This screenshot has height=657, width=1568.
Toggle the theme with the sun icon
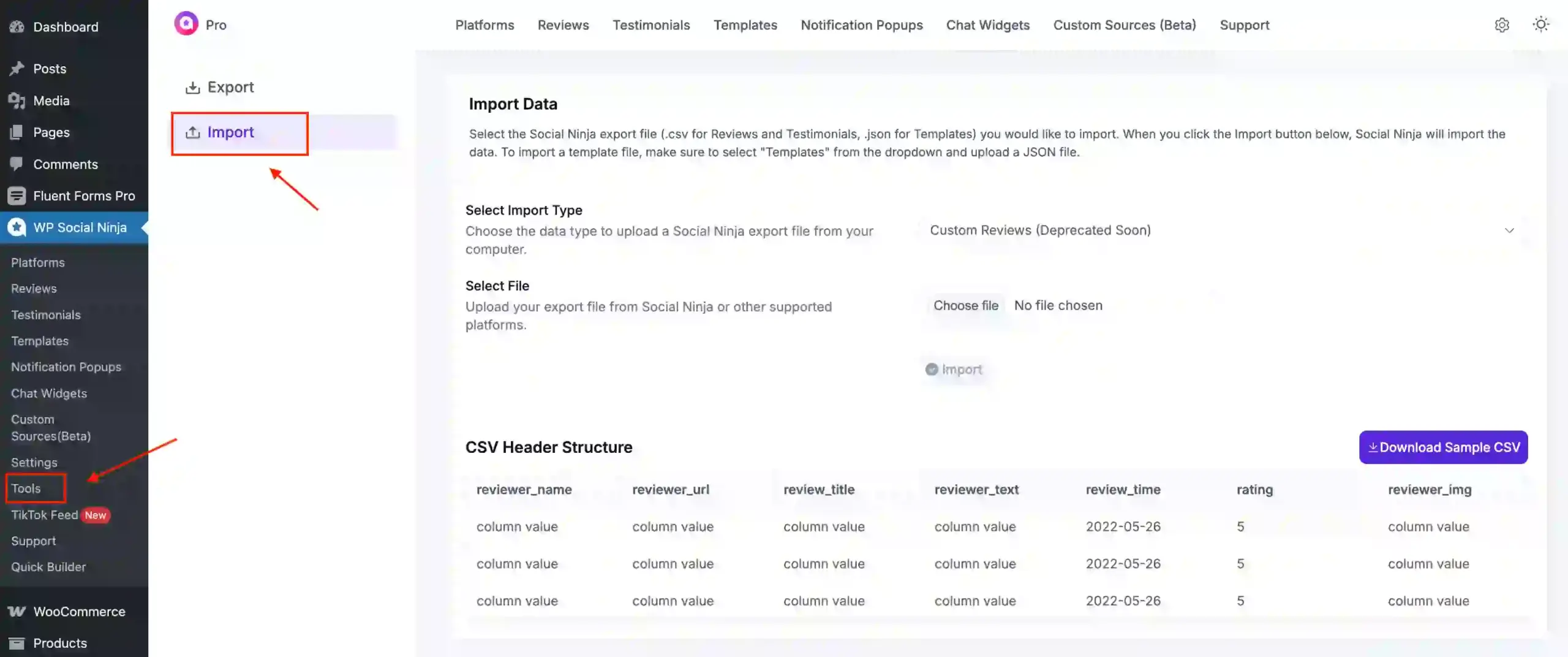[x=1541, y=25]
